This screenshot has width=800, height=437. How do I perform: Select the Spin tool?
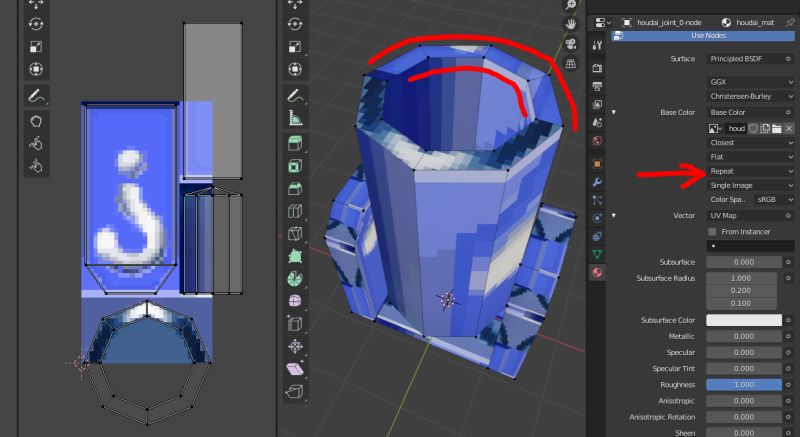coord(295,278)
